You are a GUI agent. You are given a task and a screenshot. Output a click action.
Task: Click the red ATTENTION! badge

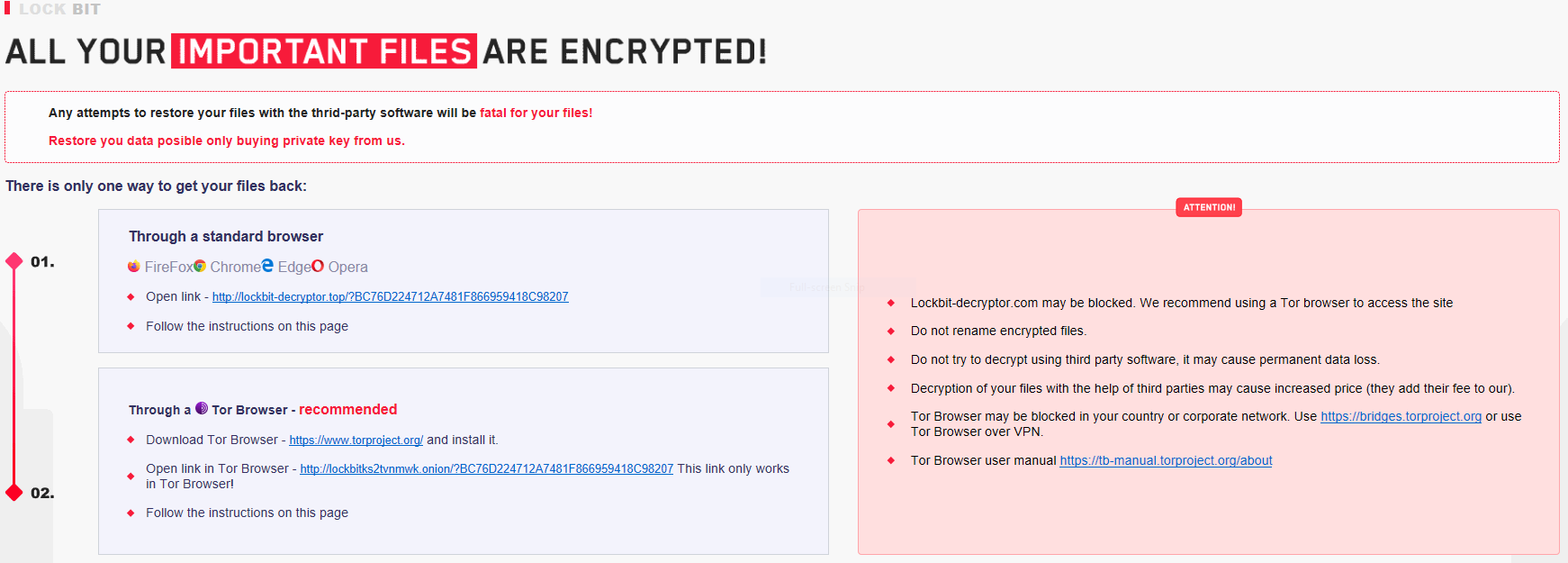pyautogui.click(x=1209, y=207)
